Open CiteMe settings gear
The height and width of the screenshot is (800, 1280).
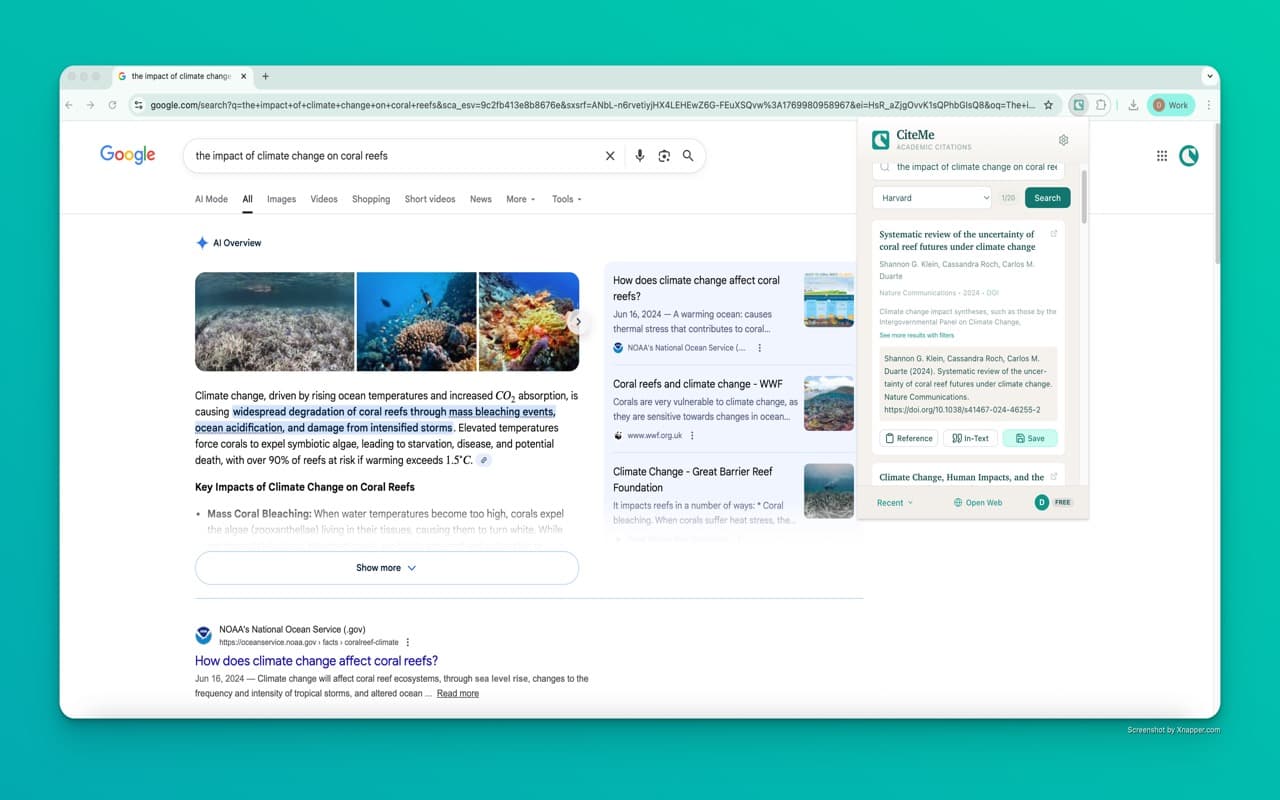click(x=1063, y=140)
